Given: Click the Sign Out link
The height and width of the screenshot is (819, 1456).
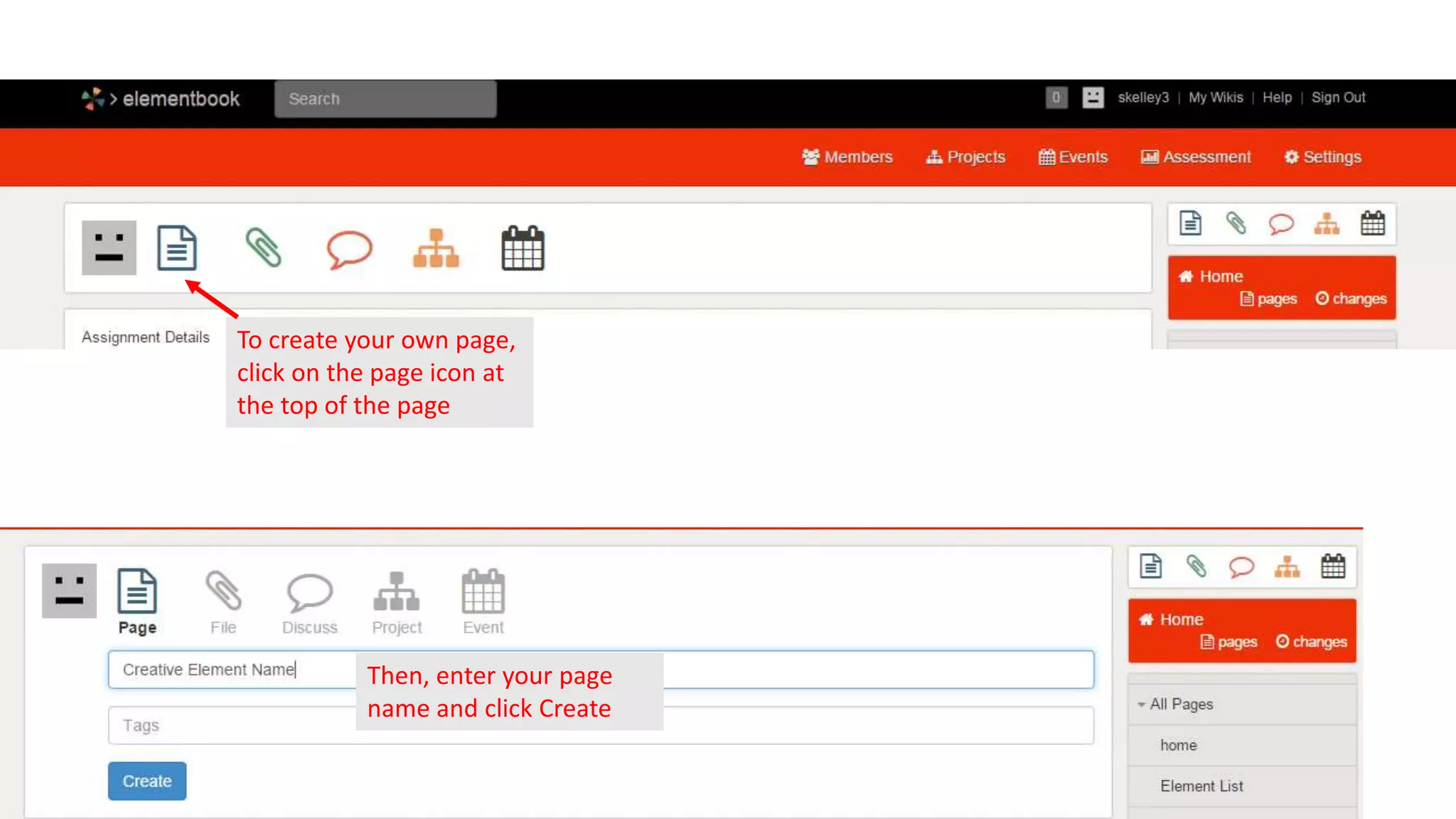Looking at the screenshot, I should pos(1338,97).
